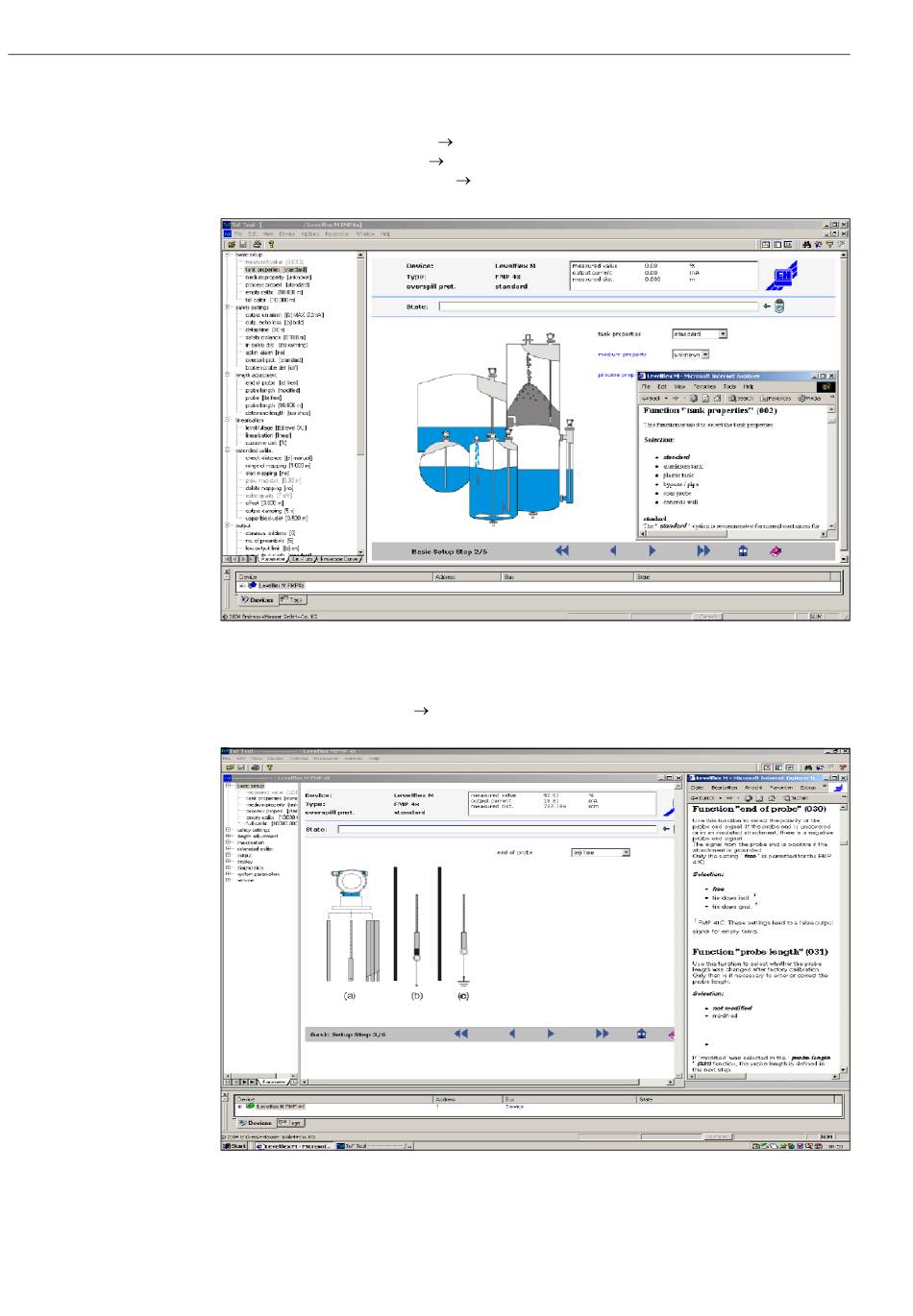
Task: Open the Tags tab in Step 2/6 bottom panel
Action: click(291, 599)
